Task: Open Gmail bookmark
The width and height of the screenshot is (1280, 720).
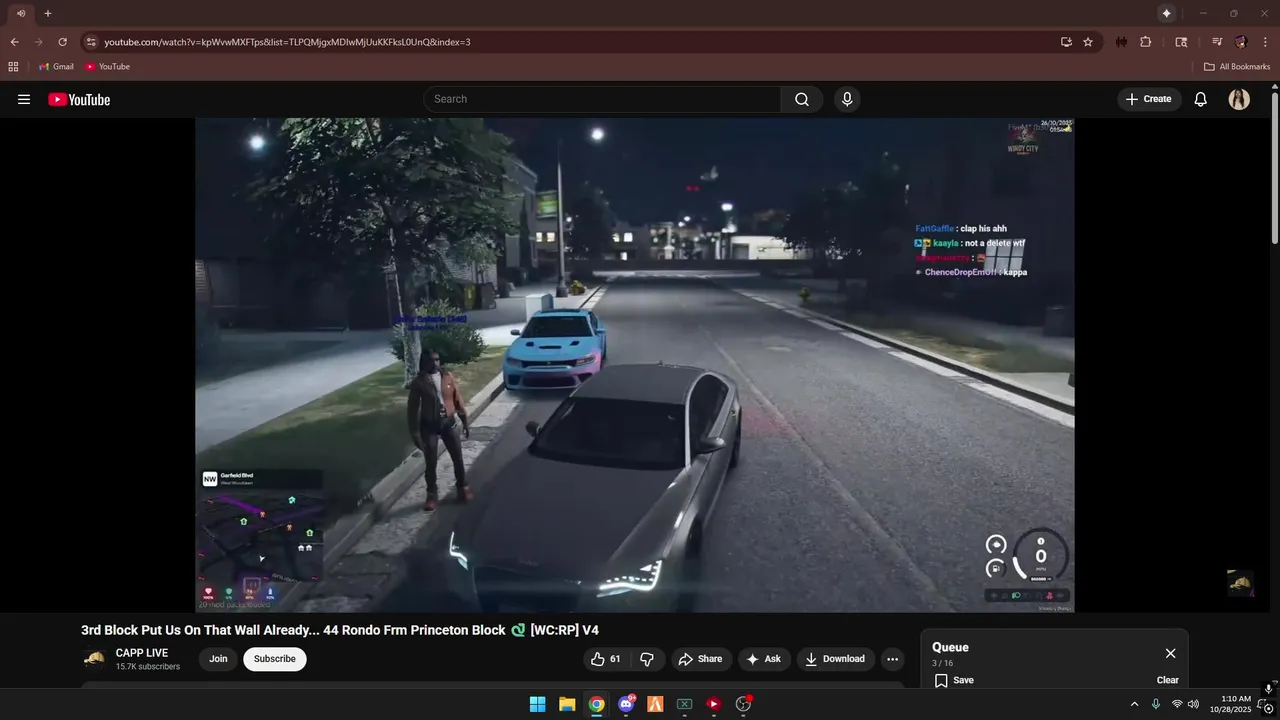Action: 56,67
